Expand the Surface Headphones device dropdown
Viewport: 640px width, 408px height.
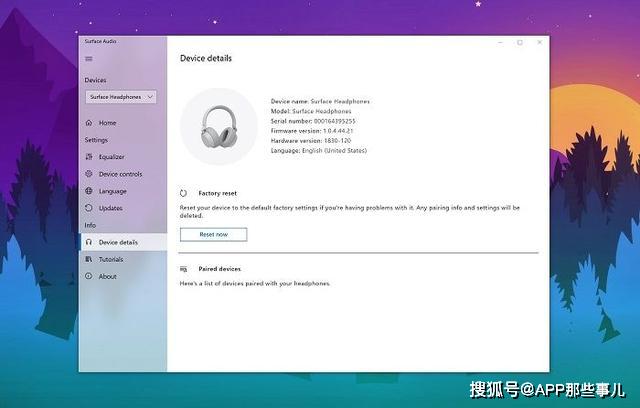121,97
